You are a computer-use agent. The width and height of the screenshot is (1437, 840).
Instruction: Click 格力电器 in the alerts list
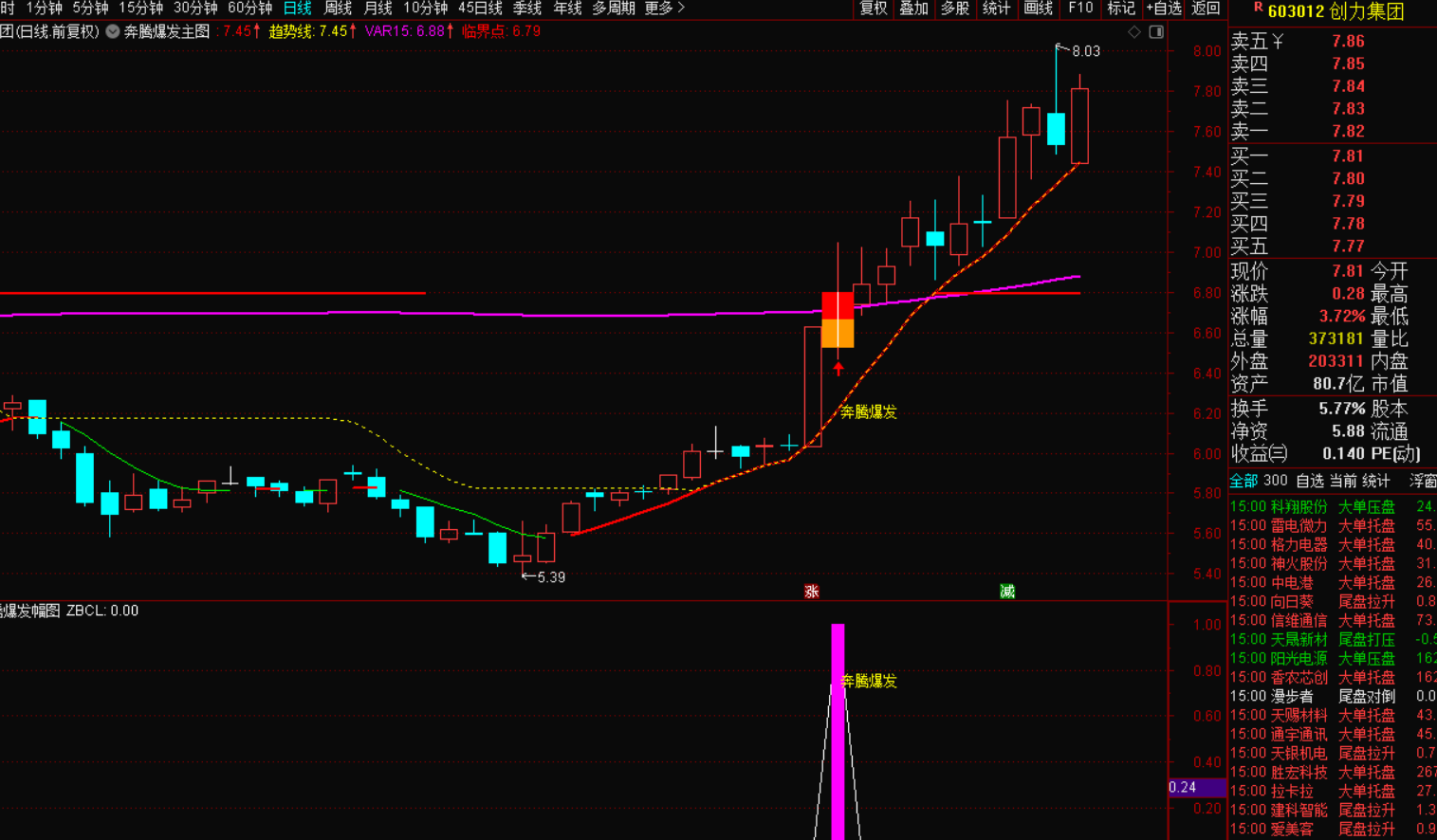pyautogui.click(x=1299, y=545)
